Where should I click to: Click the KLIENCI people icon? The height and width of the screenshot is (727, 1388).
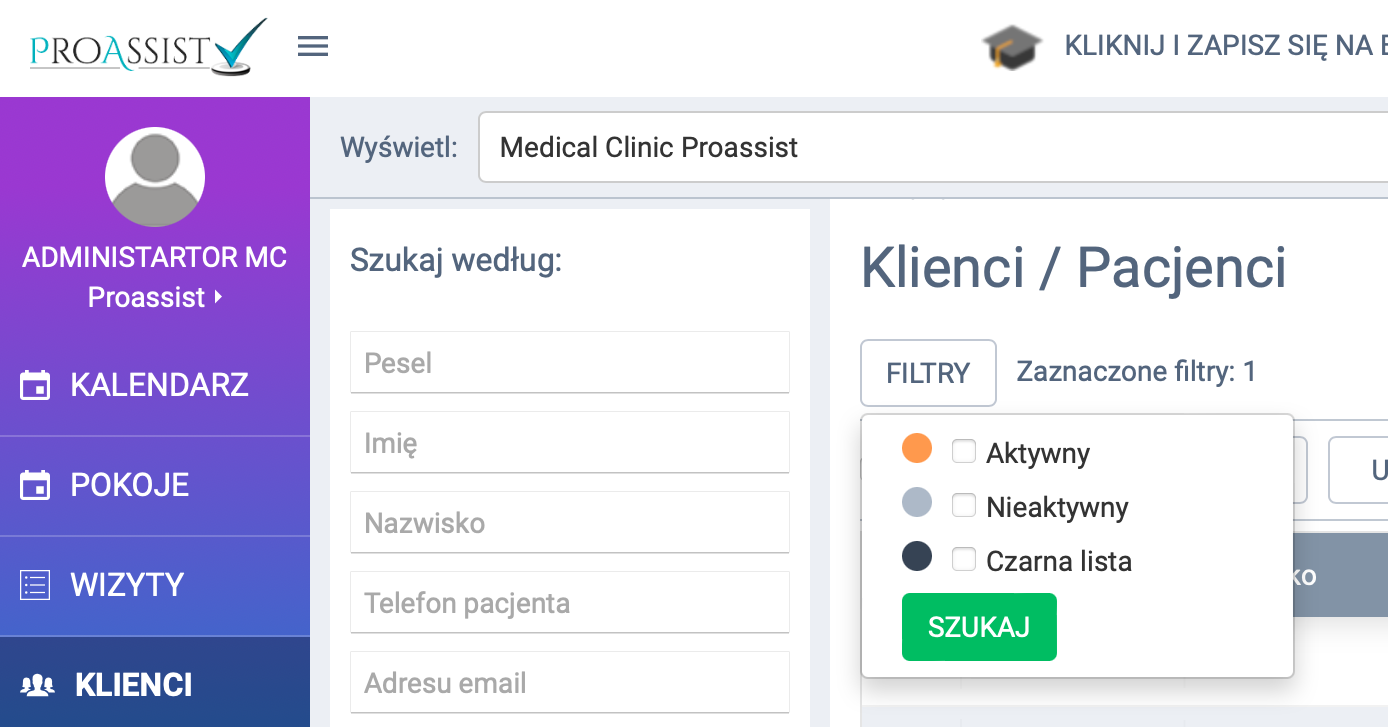(x=39, y=683)
